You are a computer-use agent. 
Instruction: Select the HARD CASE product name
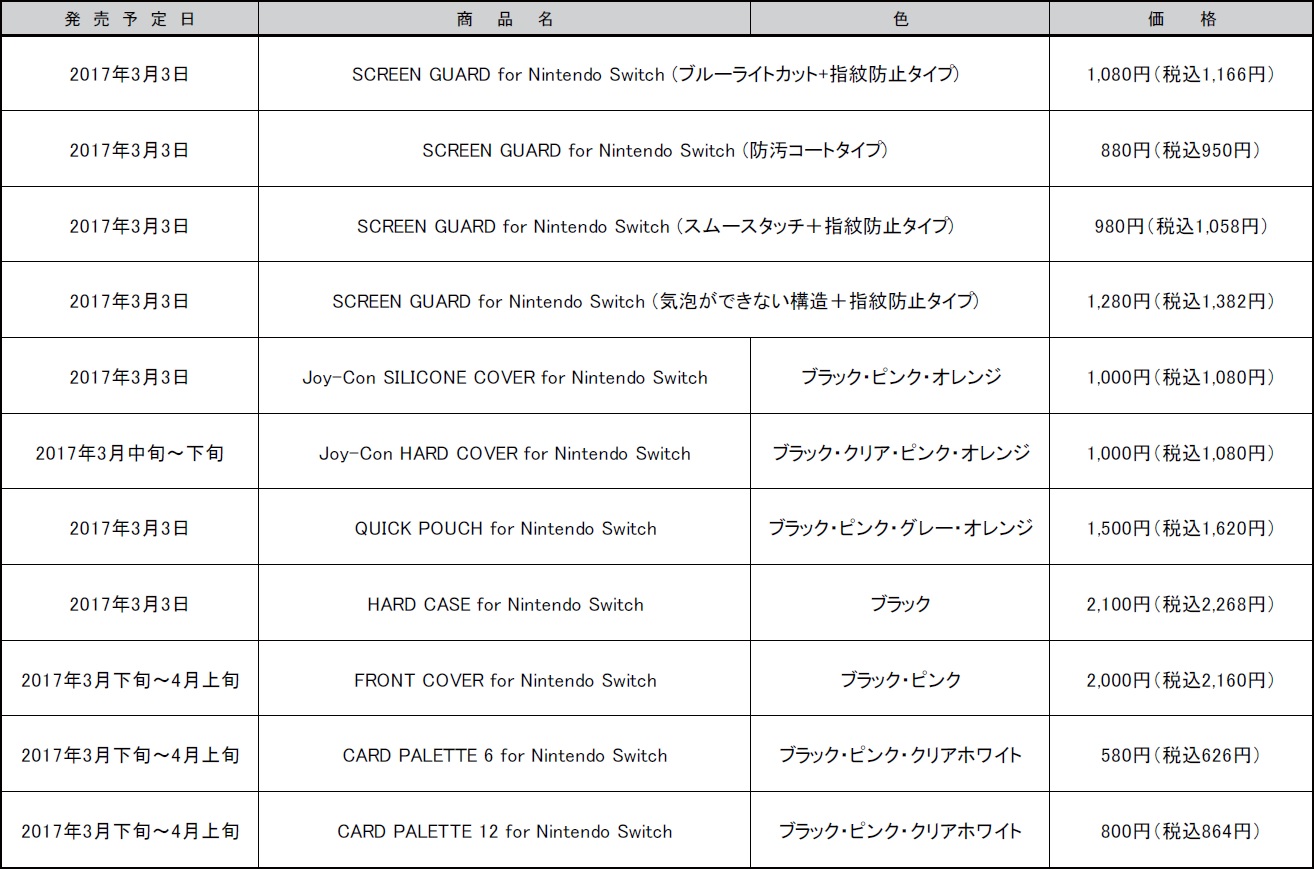click(x=504, y=604)
